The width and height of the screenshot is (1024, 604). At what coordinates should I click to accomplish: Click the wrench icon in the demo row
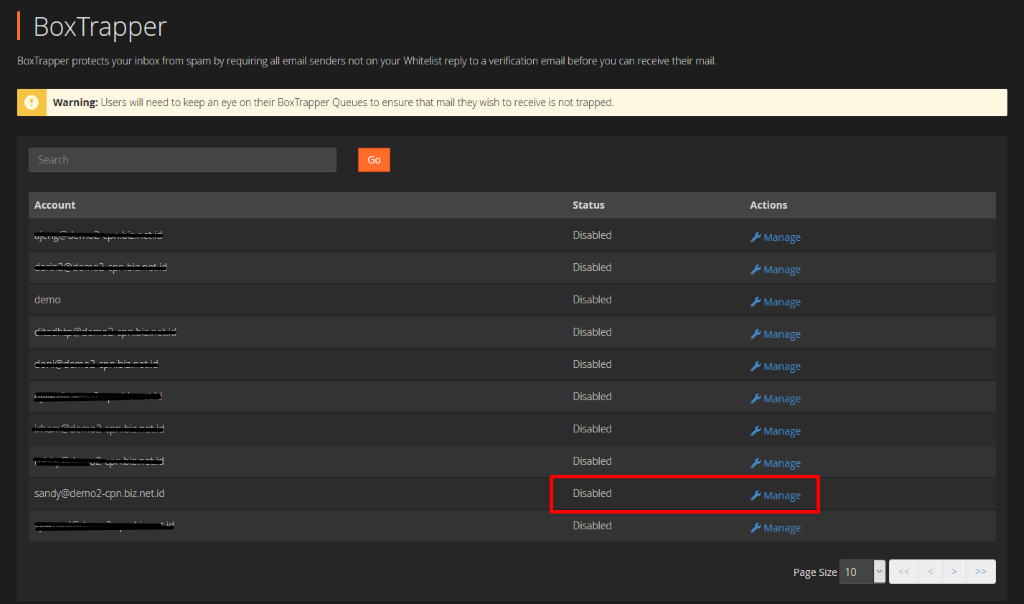point(758,301)
